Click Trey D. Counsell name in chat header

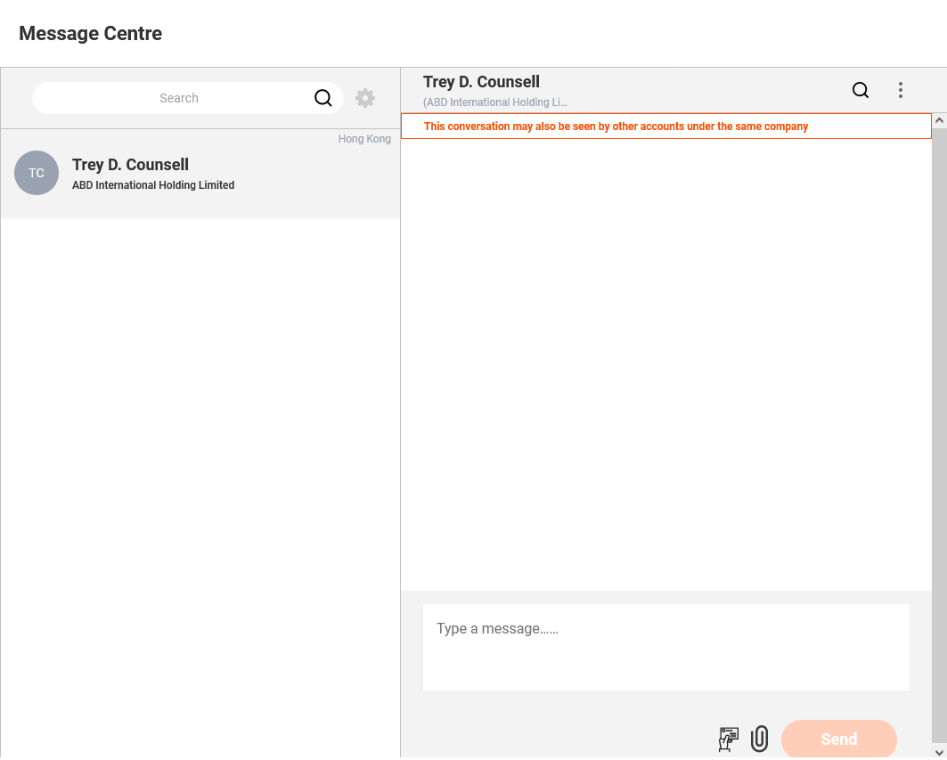(x=481, y=82)
